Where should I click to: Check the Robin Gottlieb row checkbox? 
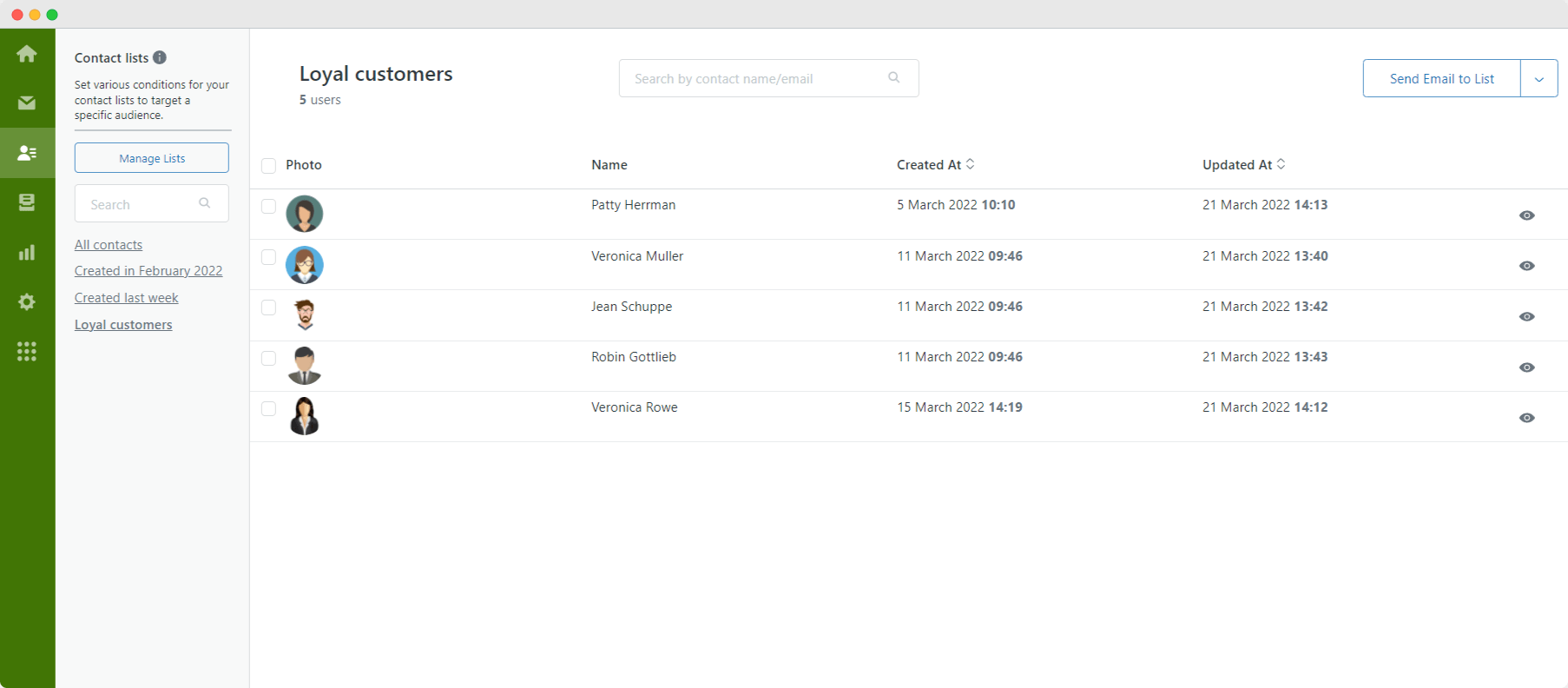(x=269, y=358)
